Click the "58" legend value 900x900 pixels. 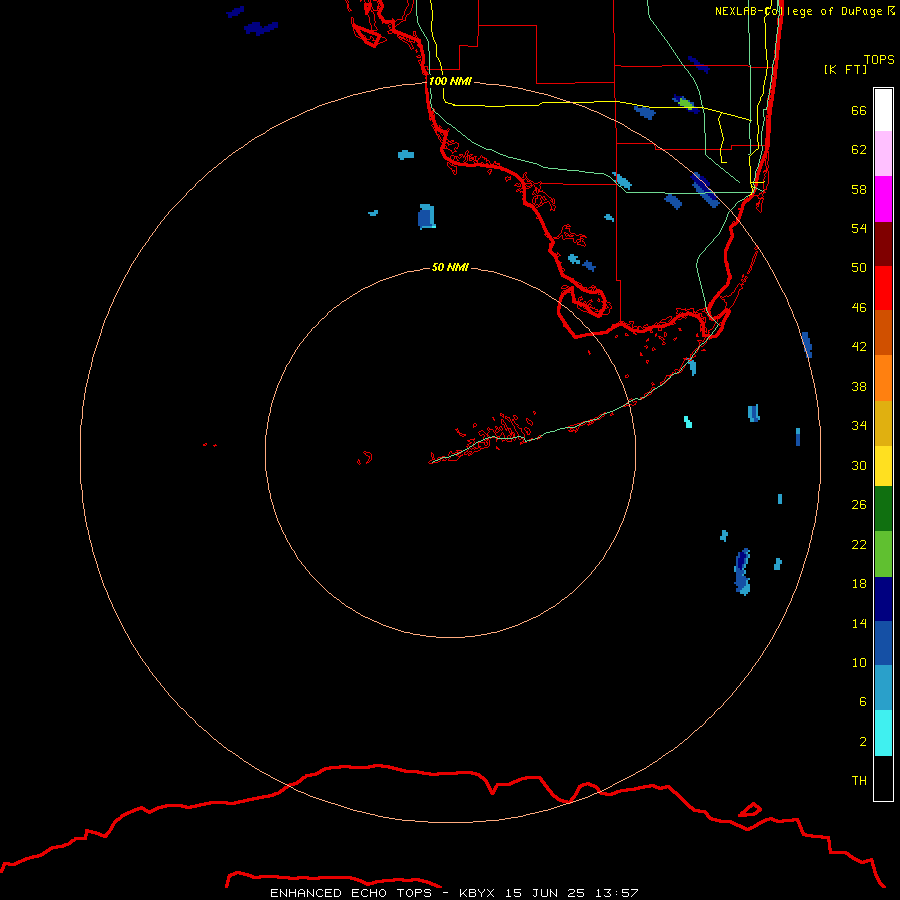[x=859, y=189]
